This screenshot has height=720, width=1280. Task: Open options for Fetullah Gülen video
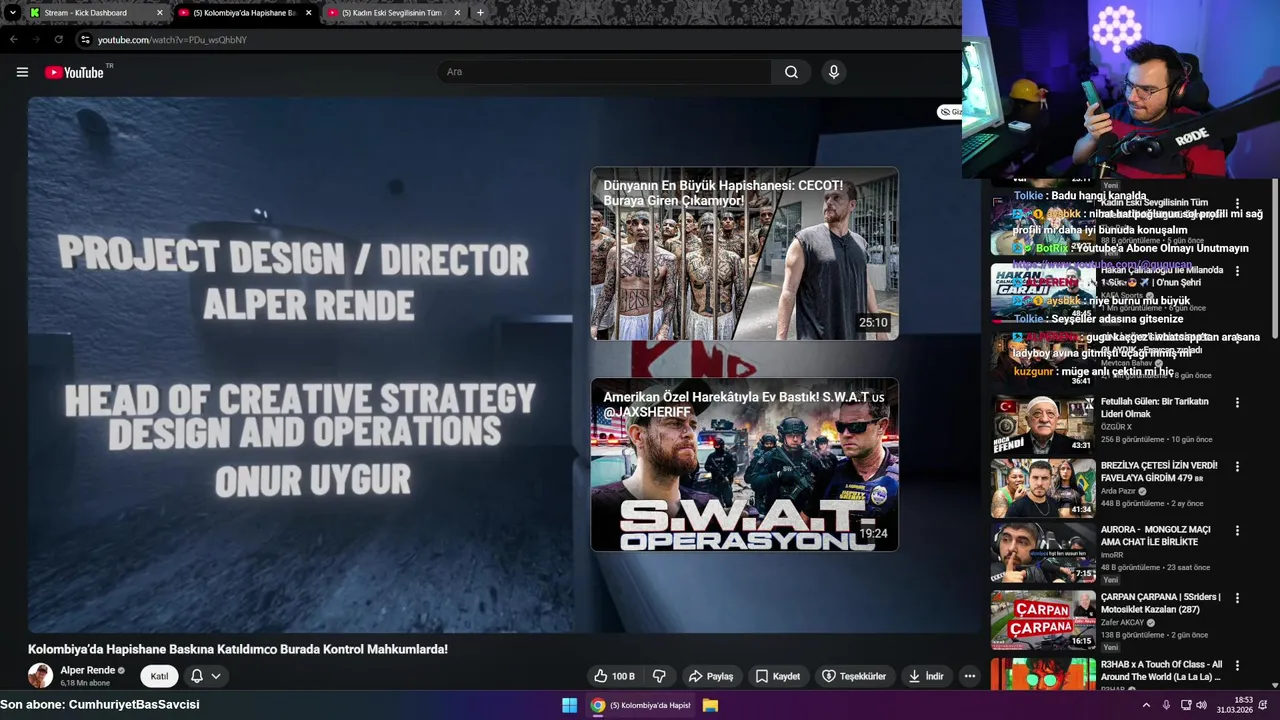[x=1237, y=403]
